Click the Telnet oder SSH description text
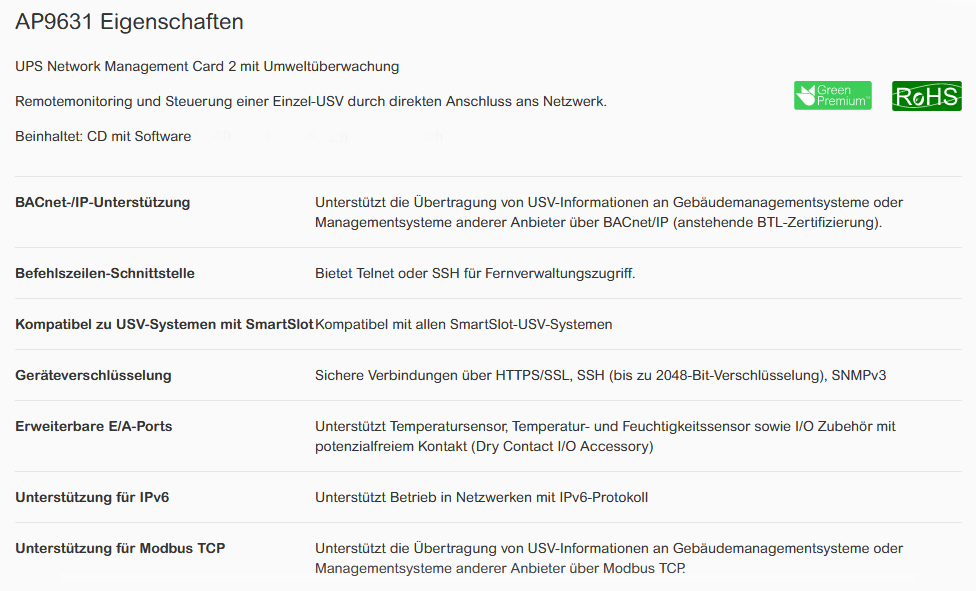976x591 pixels. [x=475, y=273]
